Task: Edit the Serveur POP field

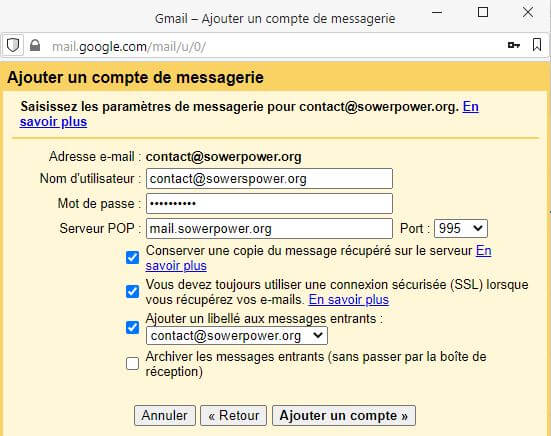Action: (x=269, y=229)
